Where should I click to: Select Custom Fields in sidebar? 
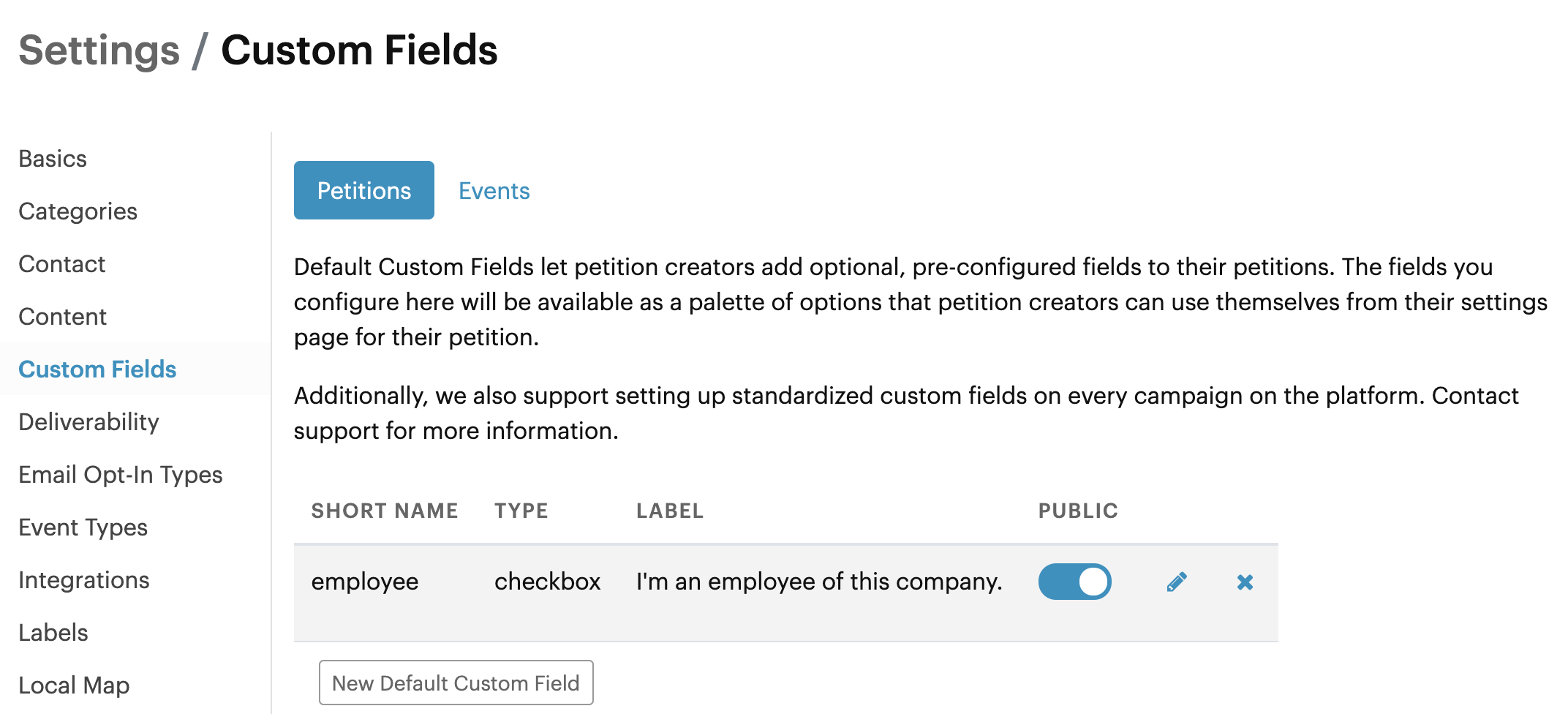(97, 369)
